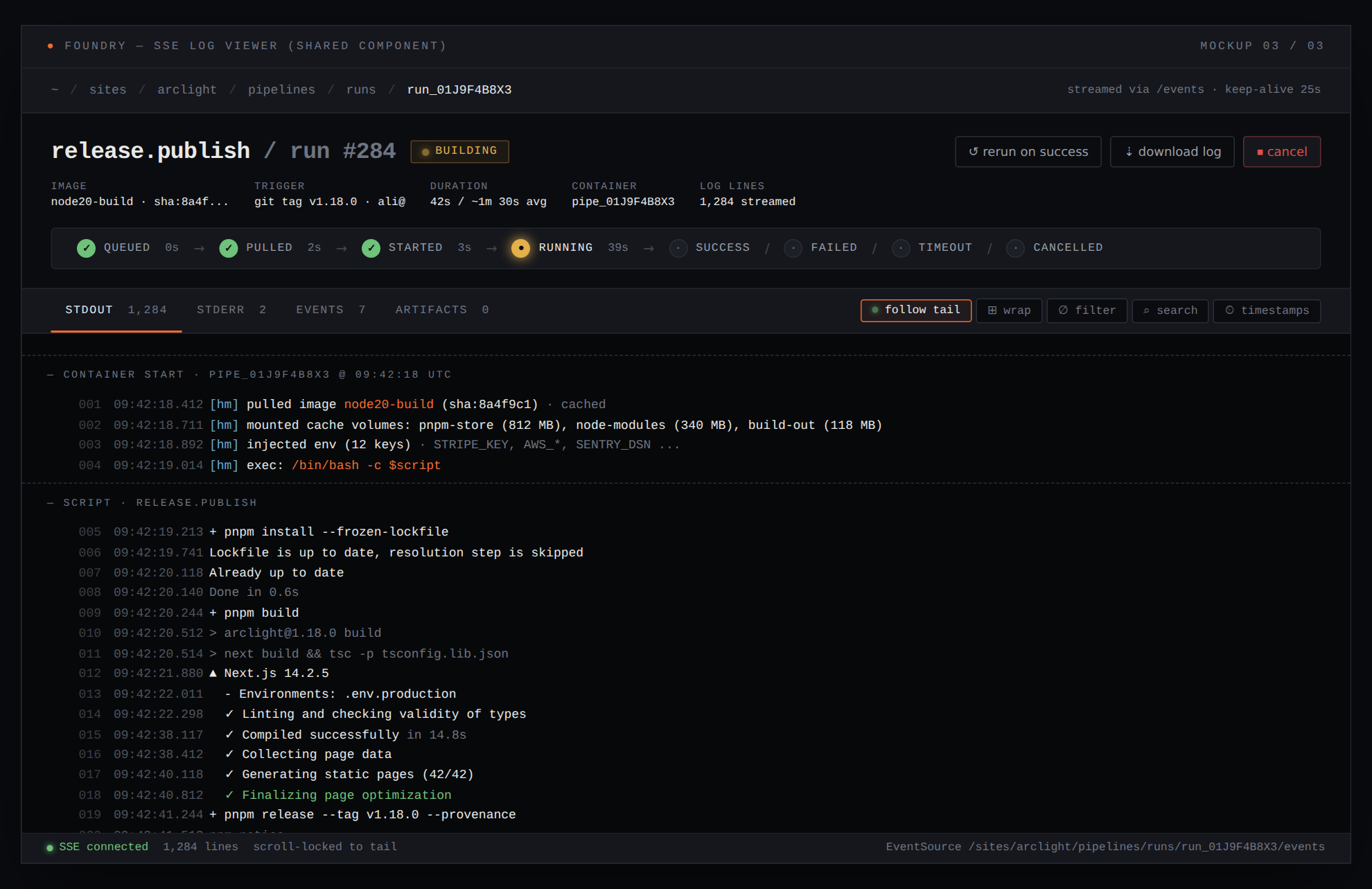Click the BUILDING status badge

click(459, 152)
